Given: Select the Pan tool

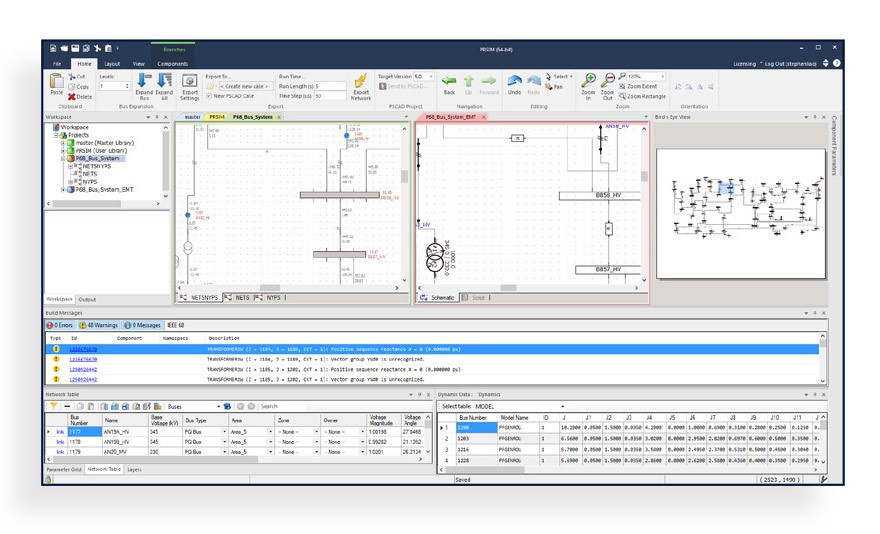Looking at the screenshot, I should tap(557, 87).
